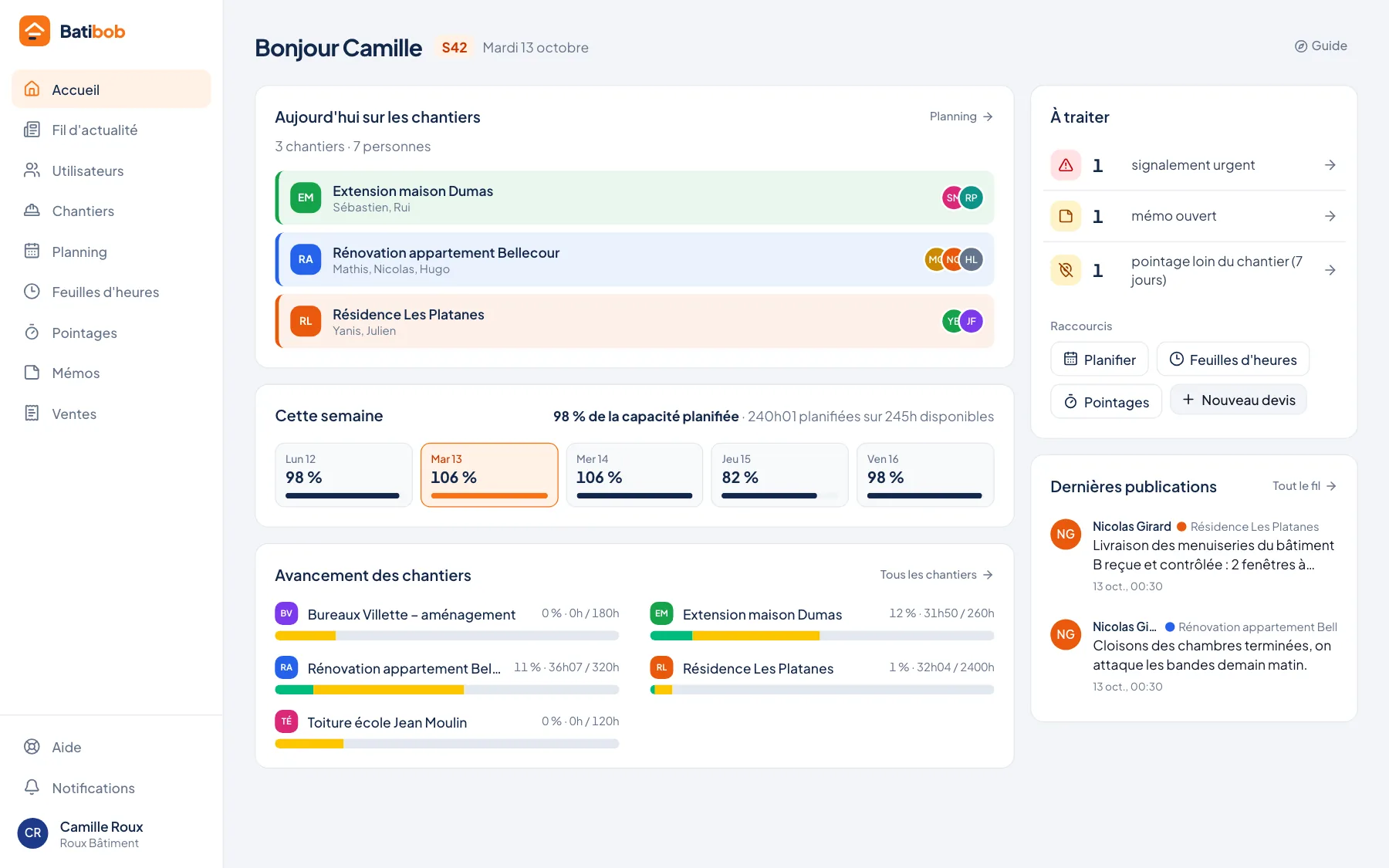Open Utilisateurs from the sidebar
This screenshot has width=1389, height=868.
pos(111,171)
